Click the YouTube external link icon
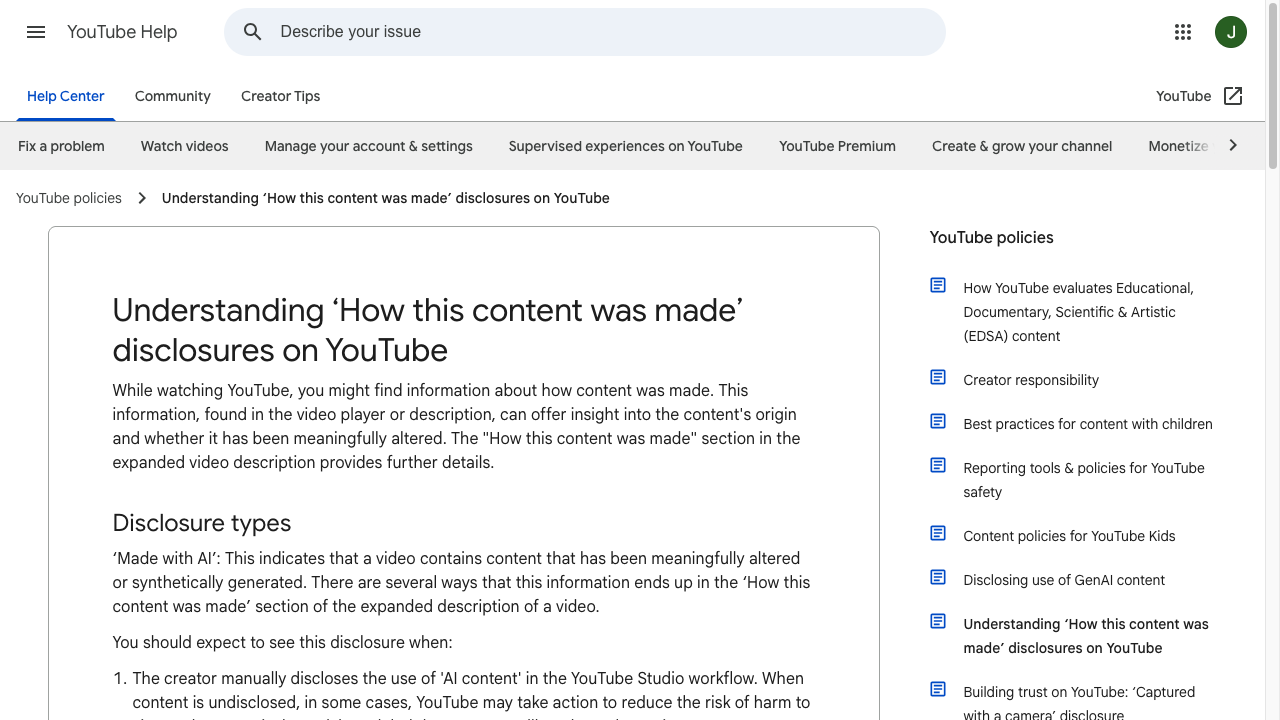The height and width of the screenshot is (720, 1280). click(x=1233, y=96)
